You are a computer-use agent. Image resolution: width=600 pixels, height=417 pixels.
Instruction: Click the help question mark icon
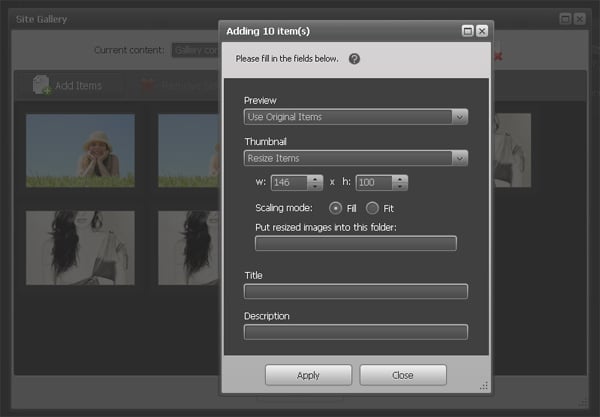354,59
